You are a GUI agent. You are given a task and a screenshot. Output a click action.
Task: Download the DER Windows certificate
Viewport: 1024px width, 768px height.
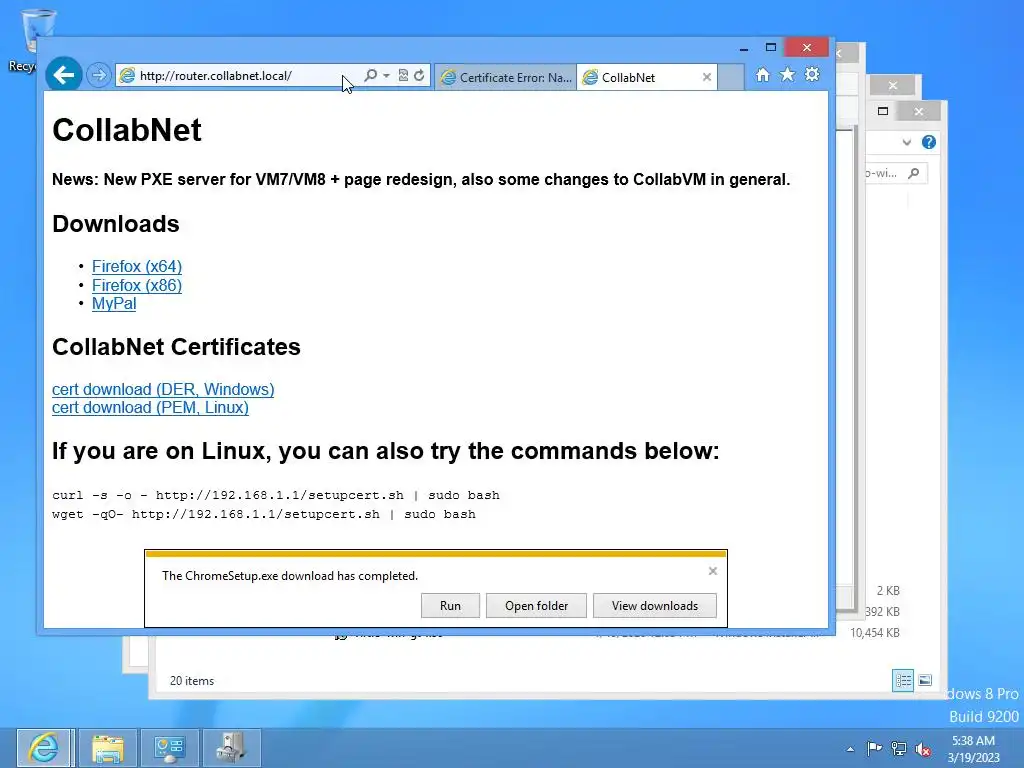click(163, 389)
